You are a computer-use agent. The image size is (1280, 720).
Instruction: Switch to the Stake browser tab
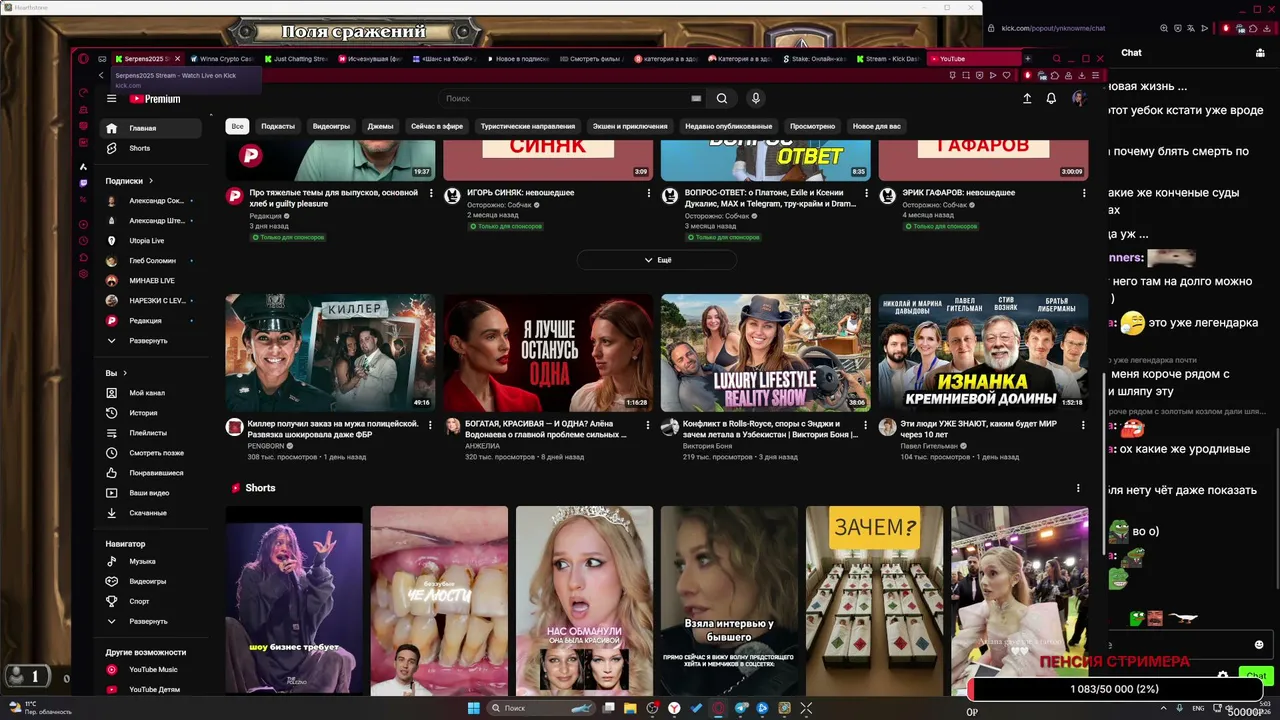coord(814,59)
